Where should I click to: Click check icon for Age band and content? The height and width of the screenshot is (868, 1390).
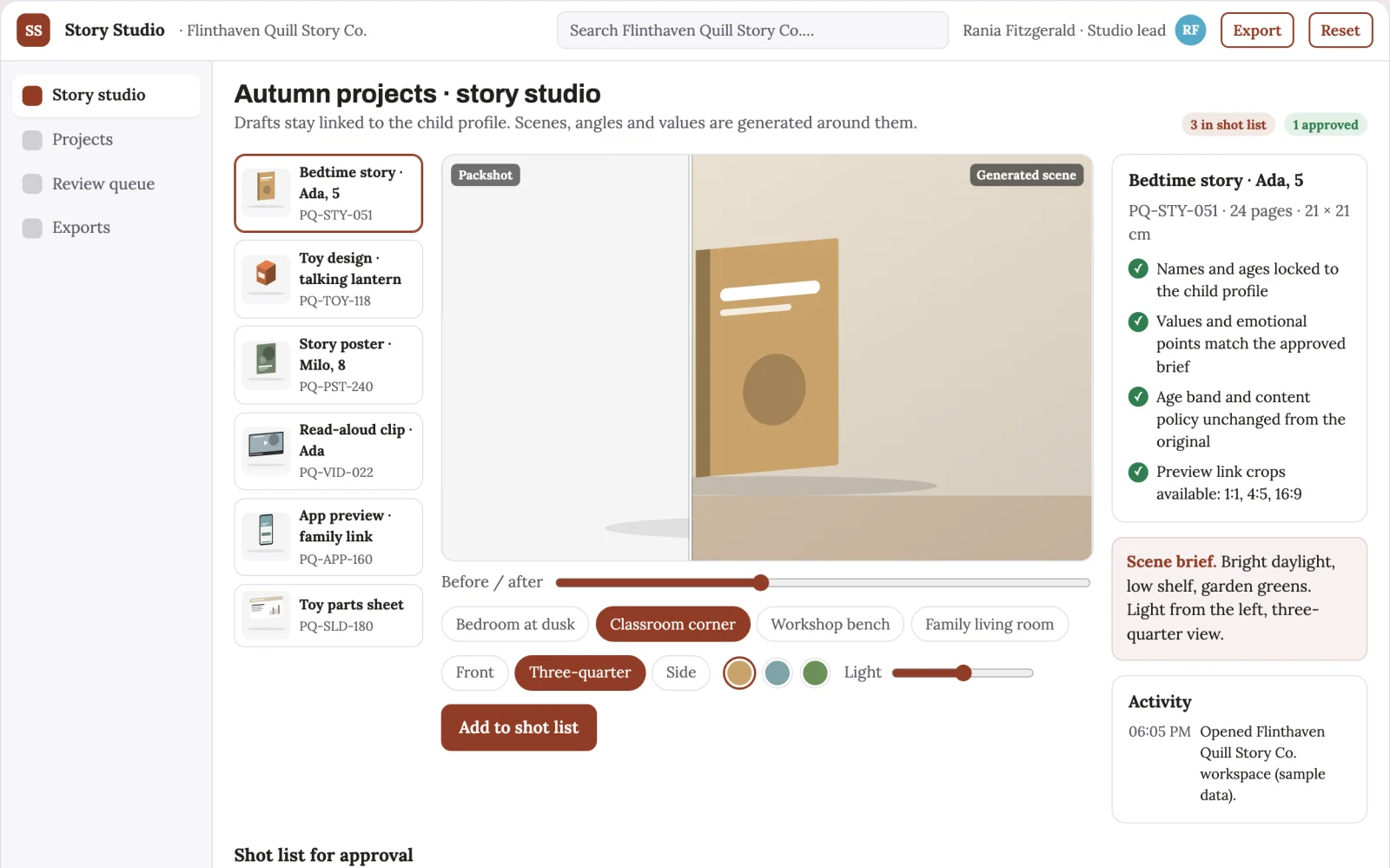pos(1138,397)
